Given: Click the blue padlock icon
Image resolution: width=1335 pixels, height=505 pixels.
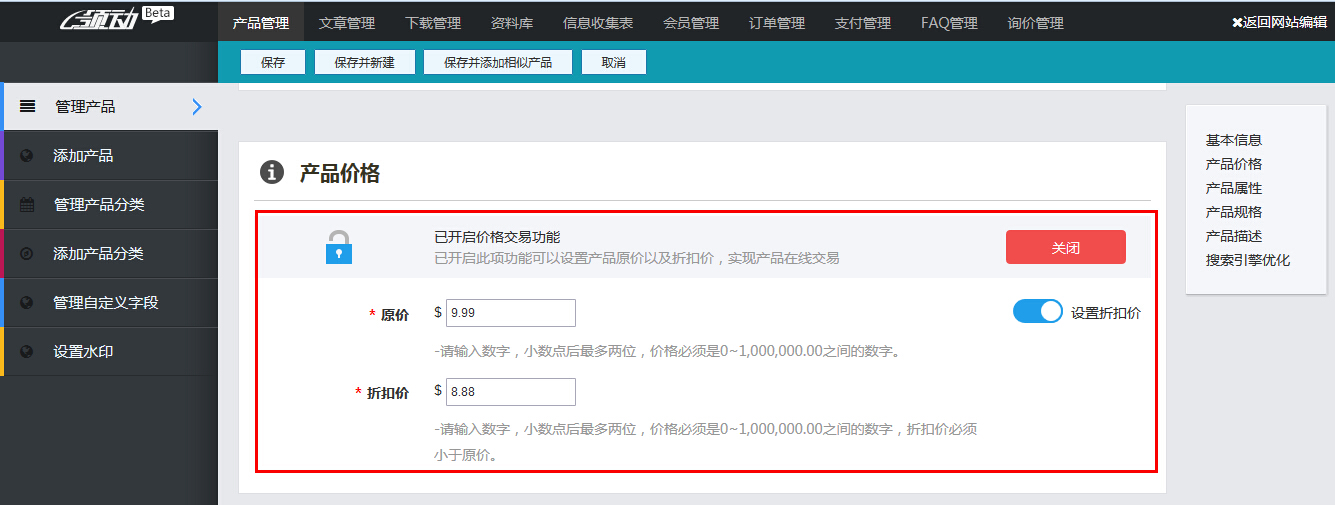Looking at the screenshot, I should [x=339, y=247].
